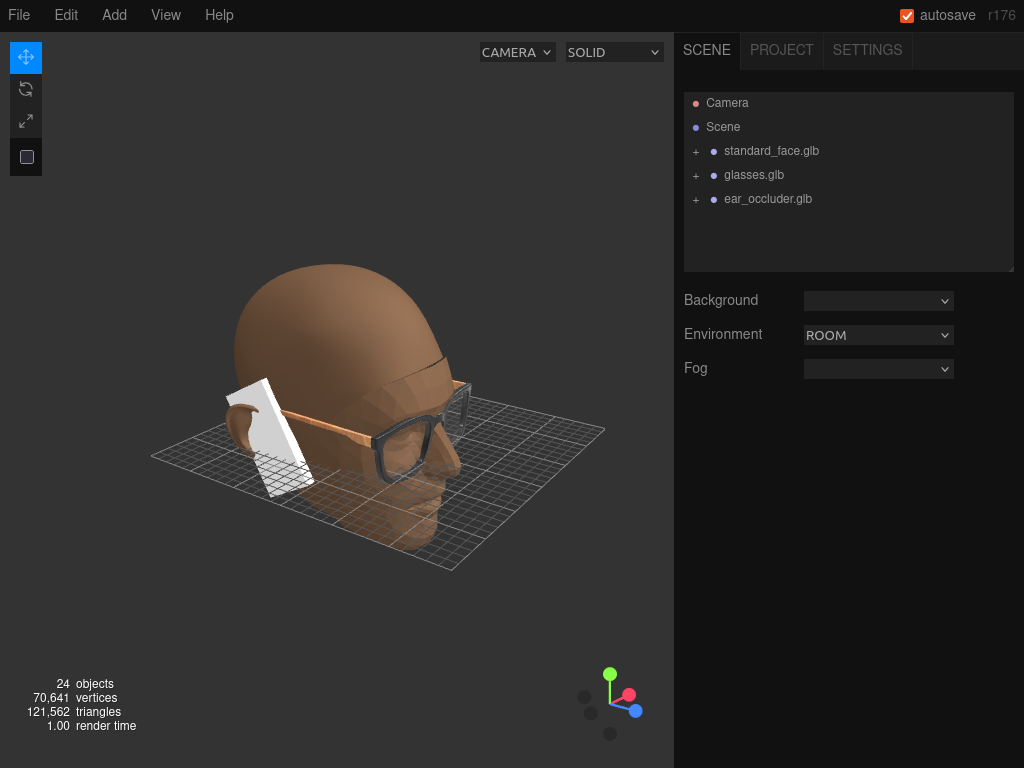Image resolution: width=1024 pixels, height=768 pixels.
Task: Open the Environment ROOM dropdown
Action: pos(878,335)
